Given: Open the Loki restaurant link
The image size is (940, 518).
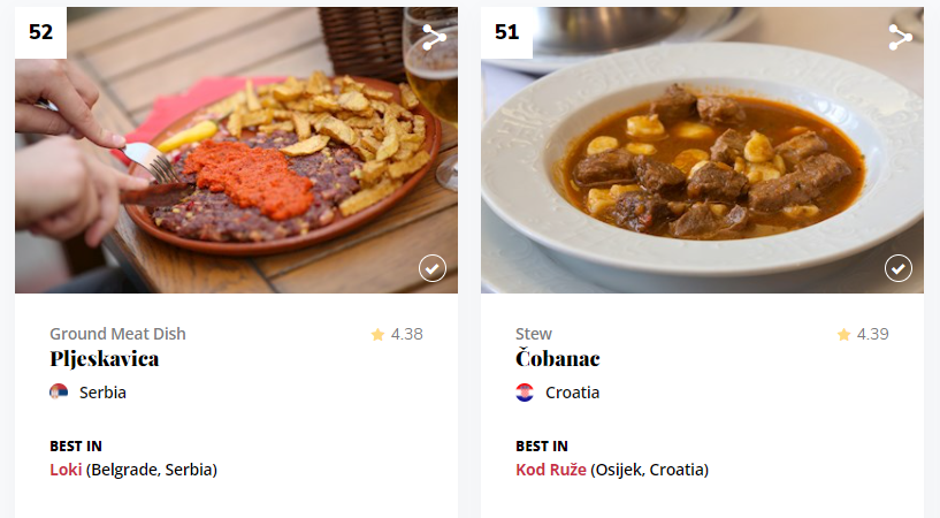Looking at the screenshot, I should (x=66, y=469).
